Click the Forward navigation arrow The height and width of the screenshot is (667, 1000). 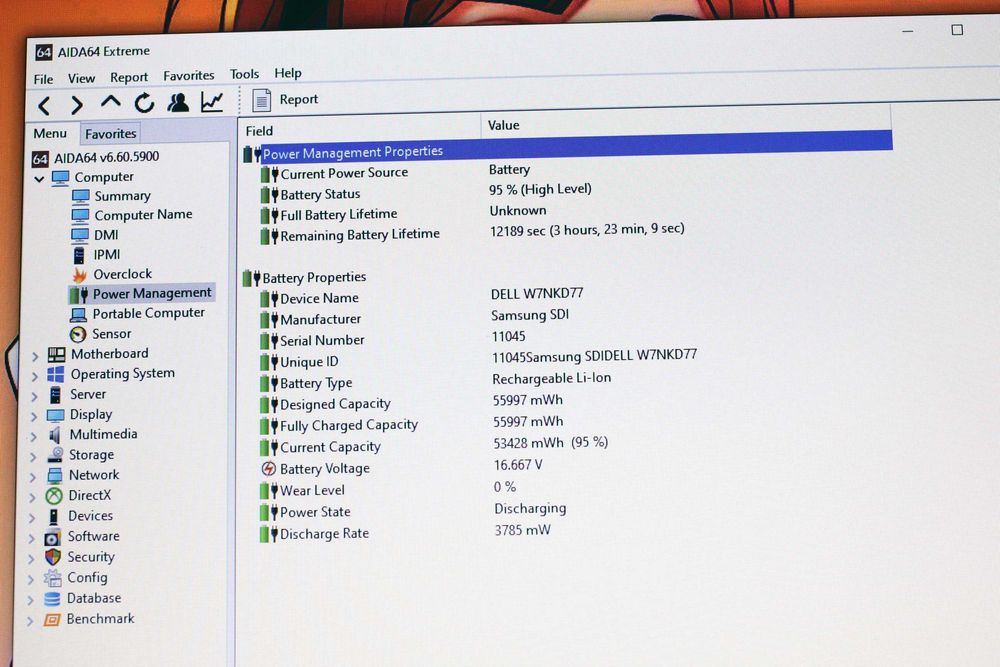tap(77, 105)
